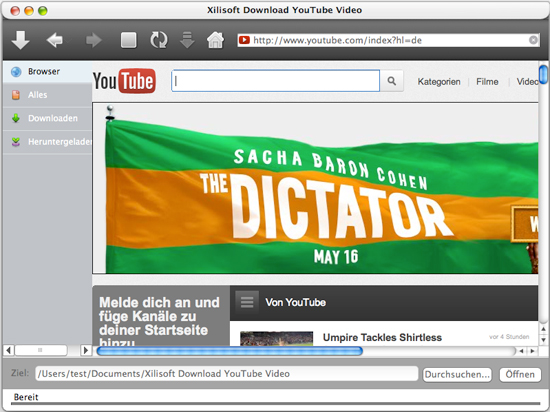Screen dimensions: 550x412
Task: Click the magnifier search button
Action: click(392, 81)
